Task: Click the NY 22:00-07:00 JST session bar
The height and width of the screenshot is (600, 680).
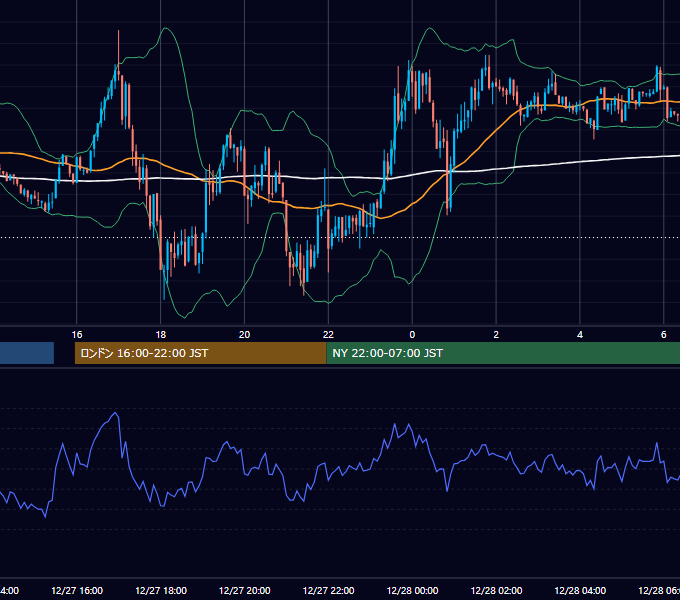Action: click(x=503, y=353)
